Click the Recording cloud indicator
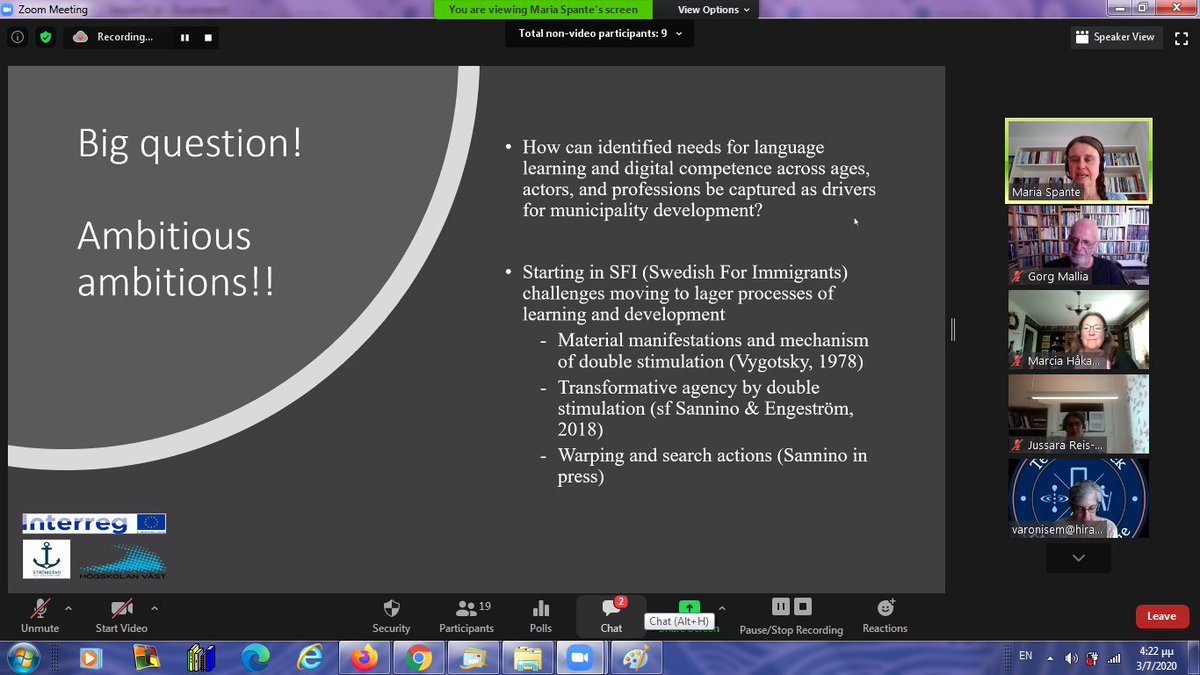1200x675 pixels. [113, 37]
